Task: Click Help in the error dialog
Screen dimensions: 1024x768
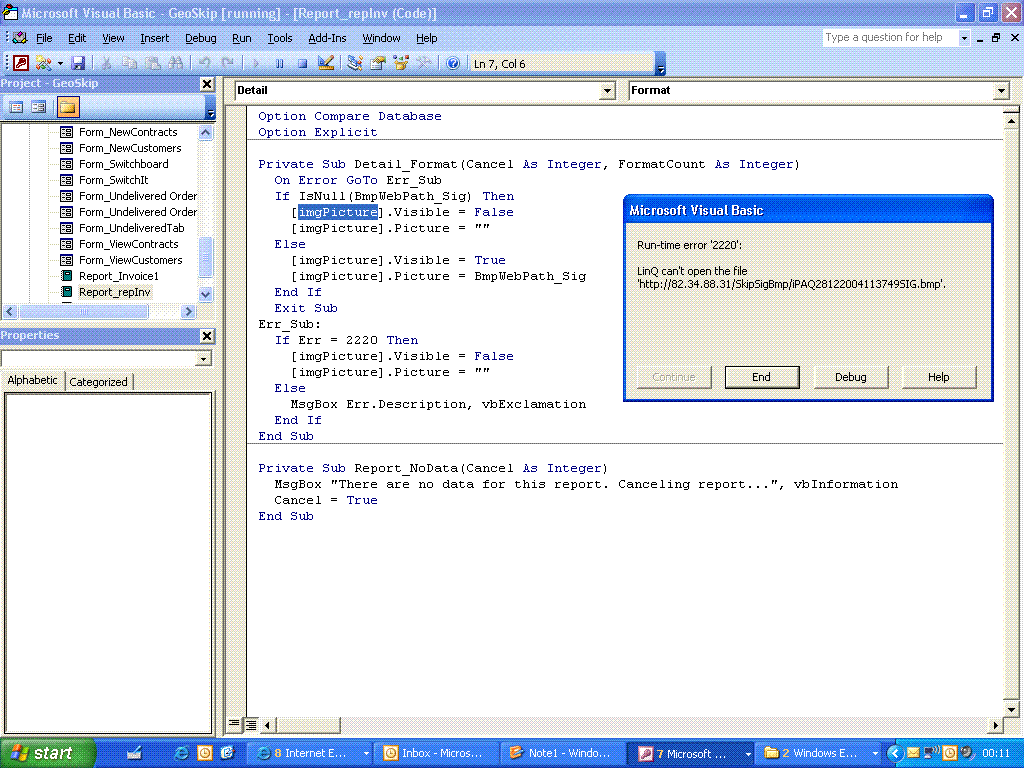Action: click(x=938, y=377)
